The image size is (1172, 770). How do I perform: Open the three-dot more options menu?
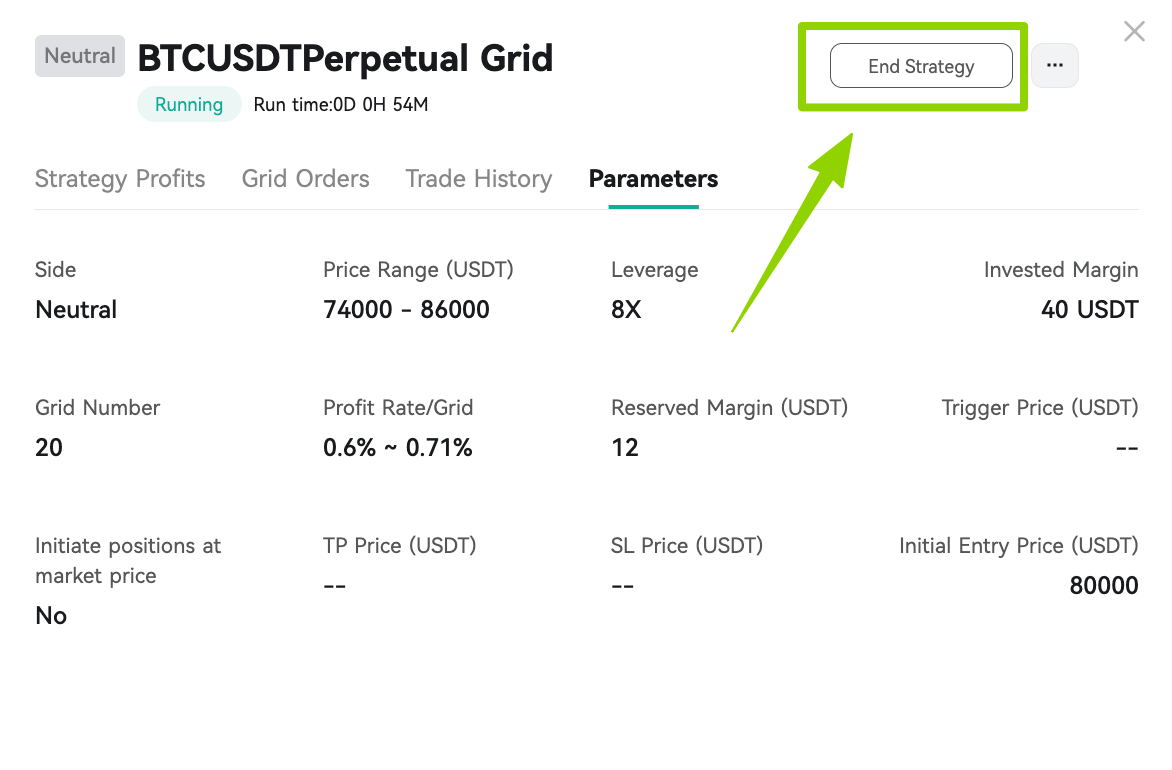[x=1055, y=66]
